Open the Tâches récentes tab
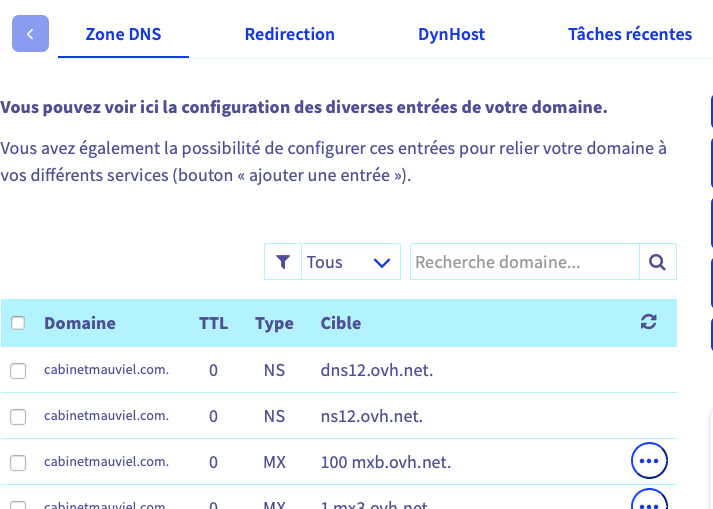 [630, 34]
